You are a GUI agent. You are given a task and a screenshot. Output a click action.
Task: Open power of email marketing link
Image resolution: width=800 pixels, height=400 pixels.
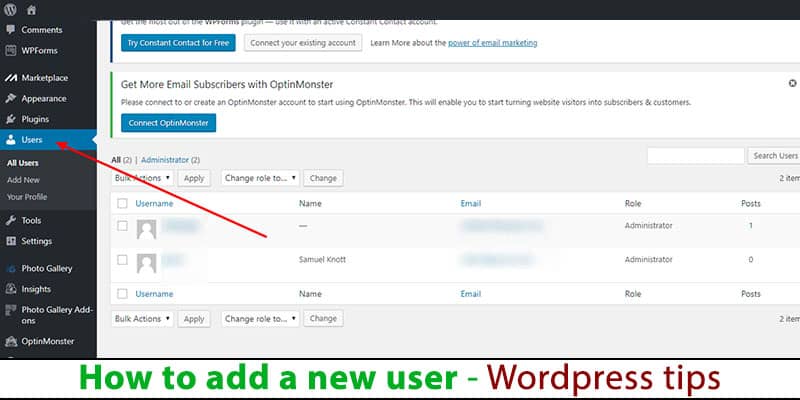point(492,43)
